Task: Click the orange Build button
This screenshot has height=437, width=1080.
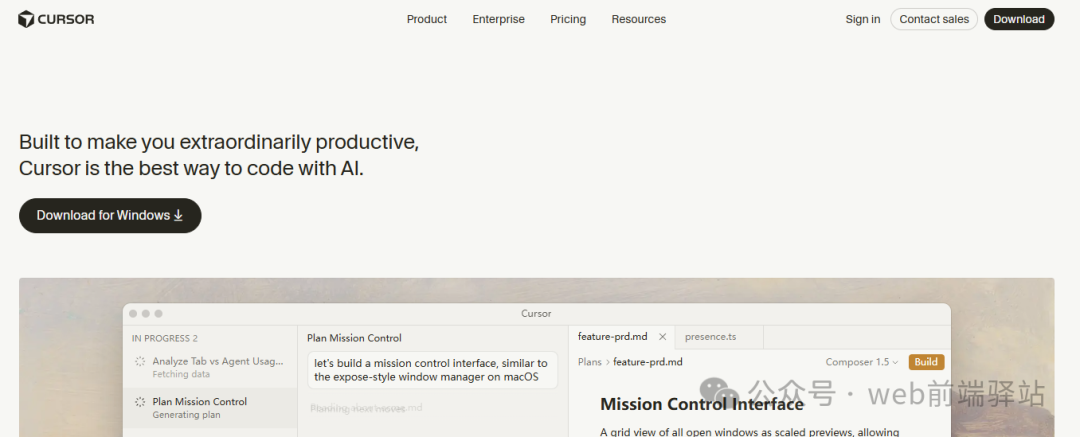Action: tap(926, 362)
